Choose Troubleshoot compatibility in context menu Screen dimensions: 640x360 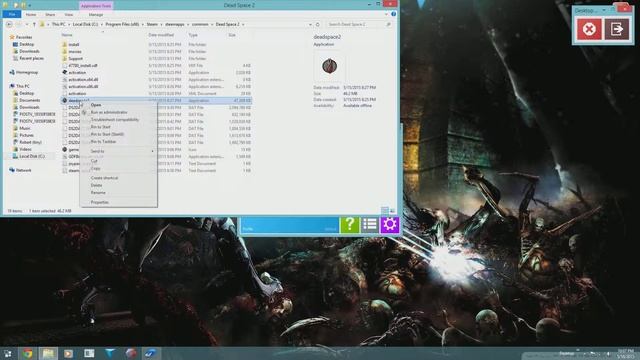115,120
